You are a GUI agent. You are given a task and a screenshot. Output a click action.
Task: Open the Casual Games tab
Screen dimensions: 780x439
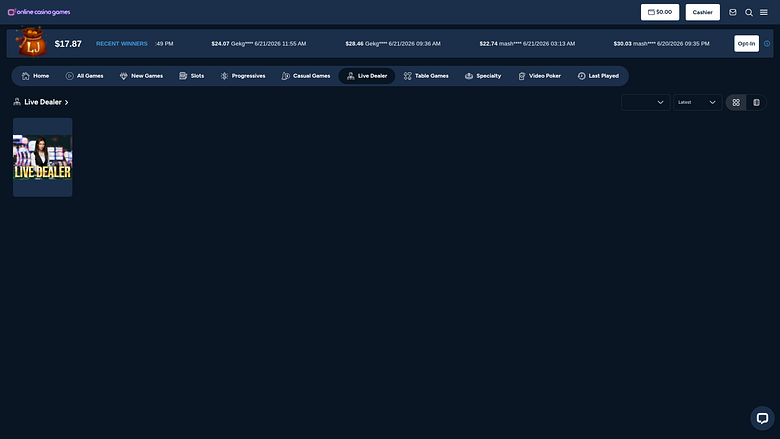[306, 76]
